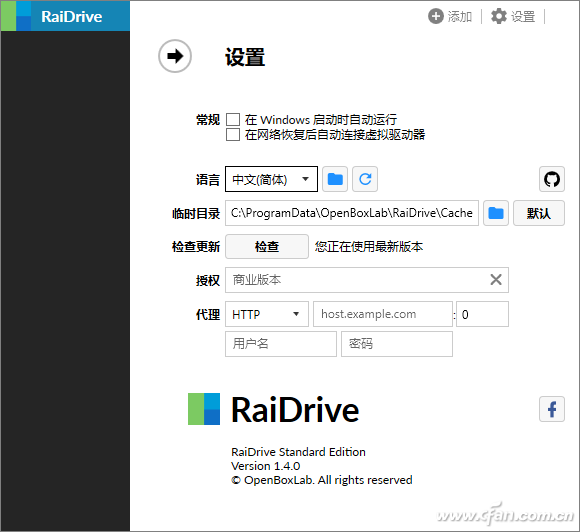Reload language list with refresh icon

coord(365,179)
